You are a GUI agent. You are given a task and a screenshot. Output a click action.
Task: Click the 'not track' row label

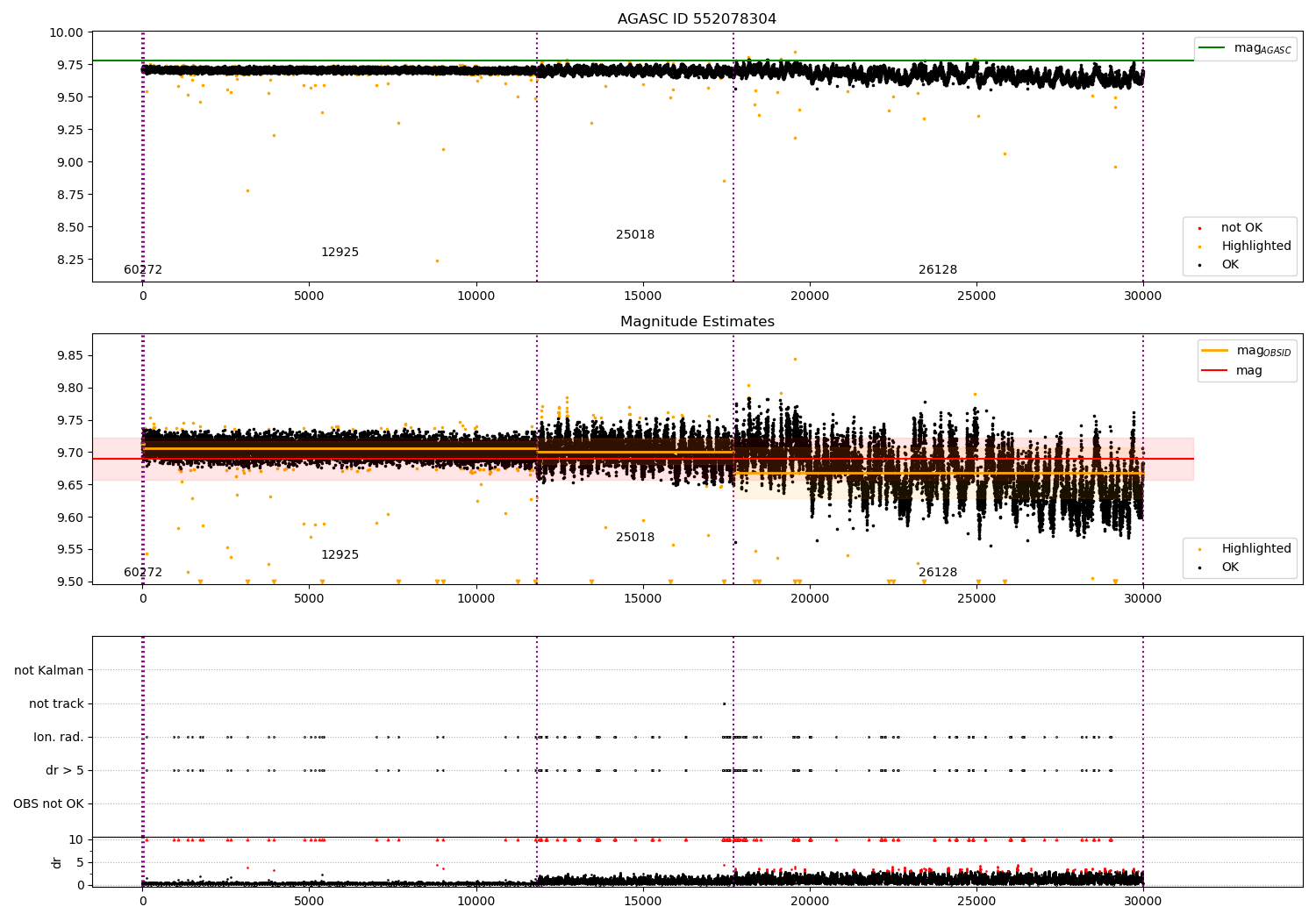[x=56, y=704]
